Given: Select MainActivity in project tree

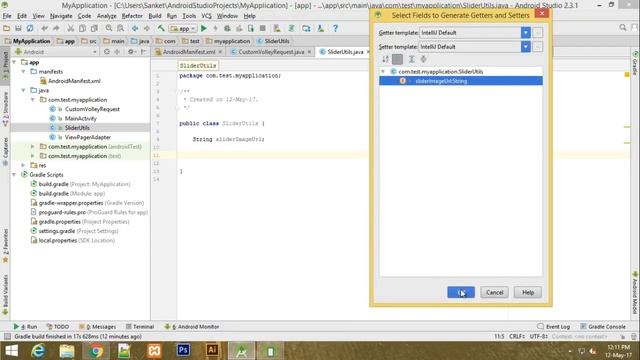Looking at the screenshot, I should pos(80,118).
